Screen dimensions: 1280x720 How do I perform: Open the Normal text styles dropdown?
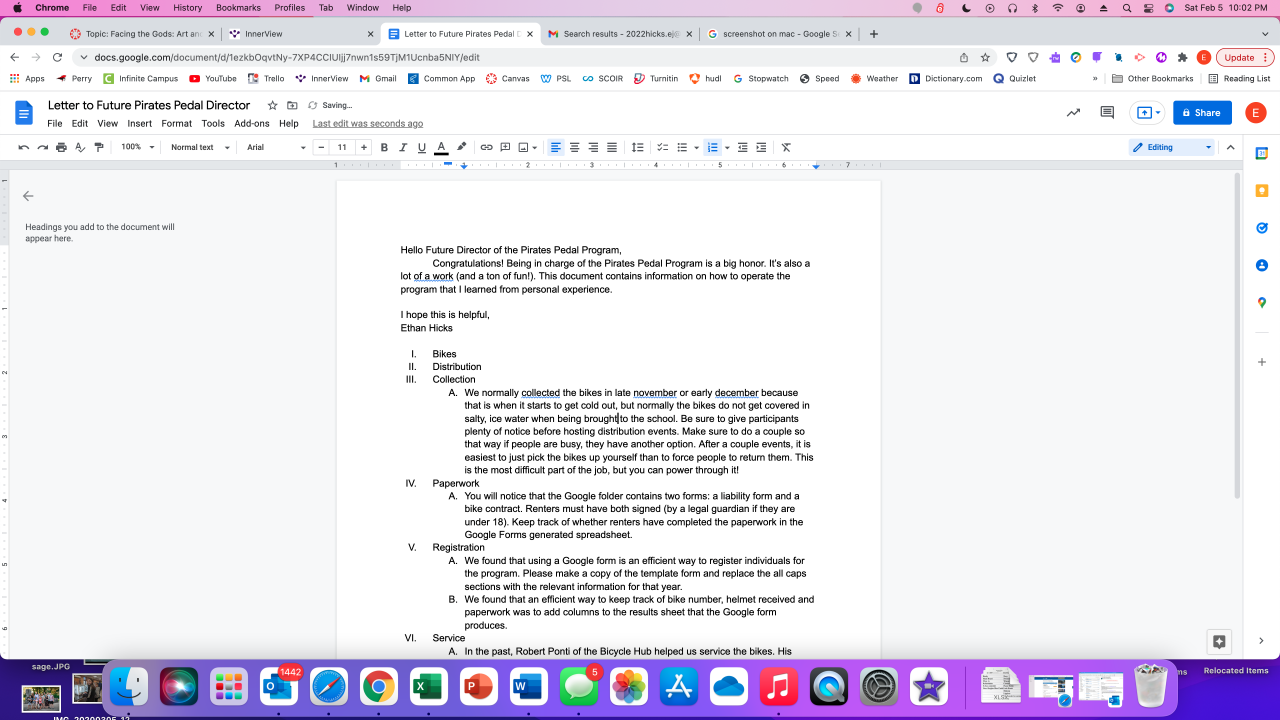[200, 147]
